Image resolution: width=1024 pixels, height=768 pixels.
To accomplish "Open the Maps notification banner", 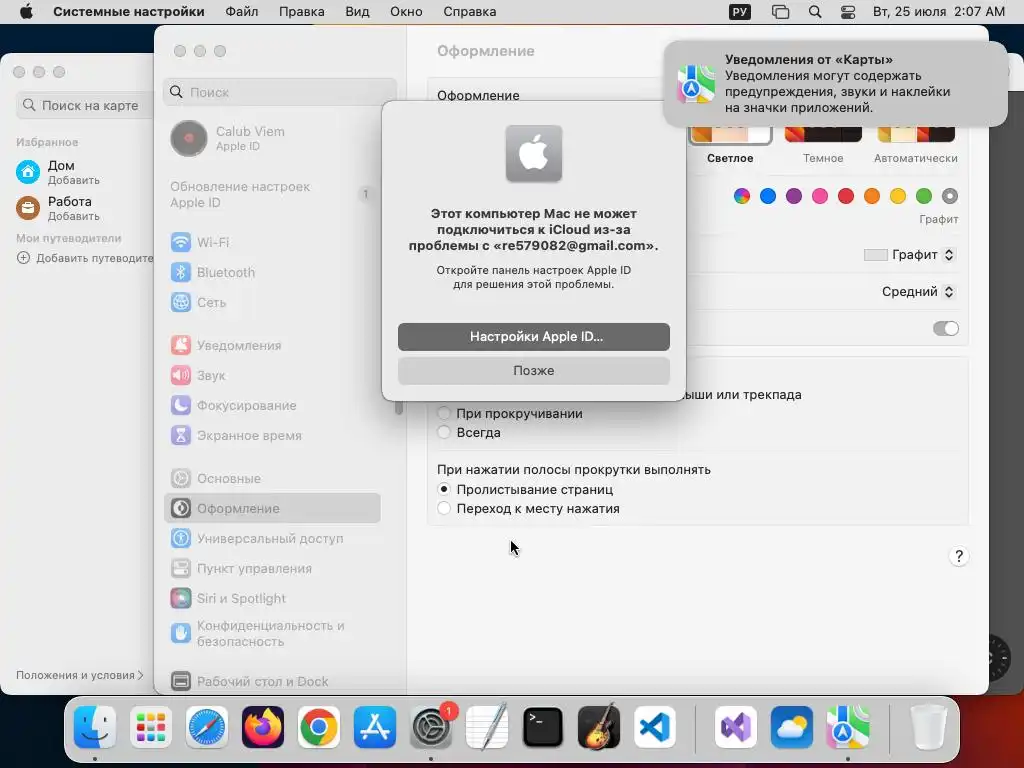I will pos(835,84).
